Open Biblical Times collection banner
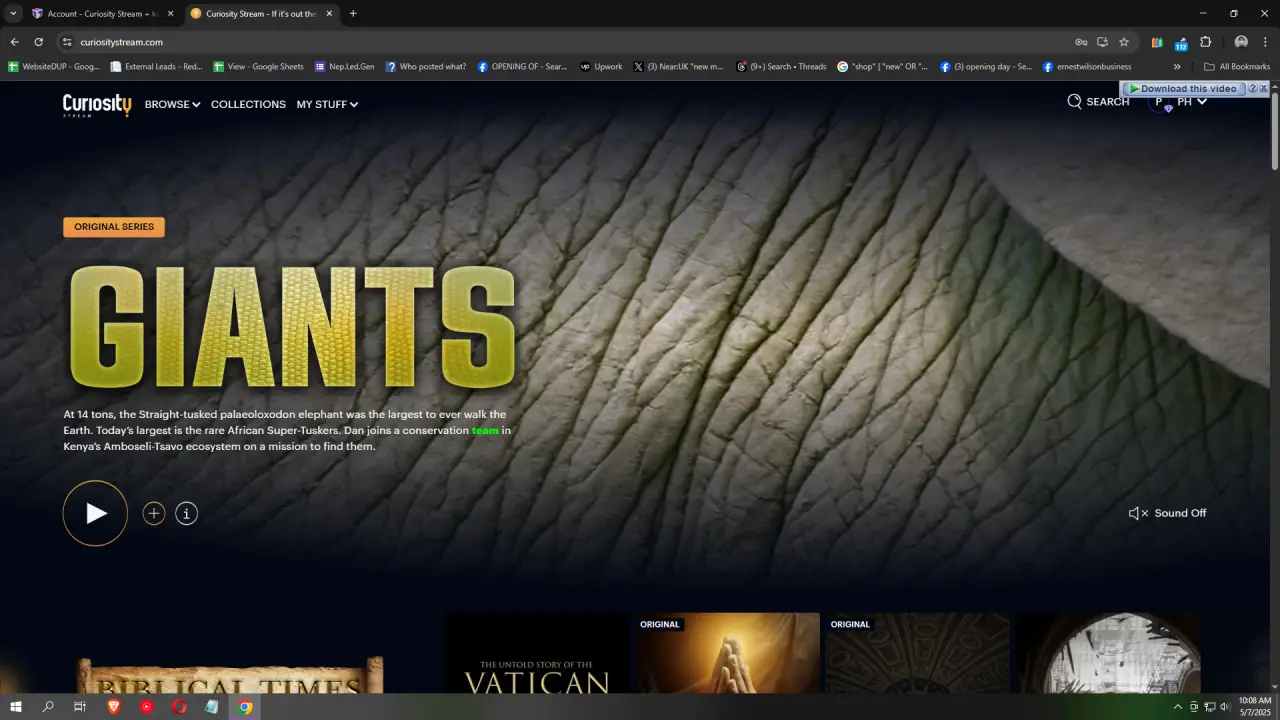Image resolution: width=1280 pixels, height=720 pixels. (230, 676)
